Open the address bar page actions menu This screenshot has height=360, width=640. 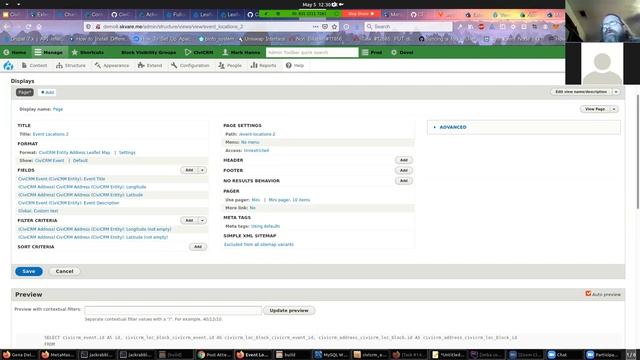point(316,27)
